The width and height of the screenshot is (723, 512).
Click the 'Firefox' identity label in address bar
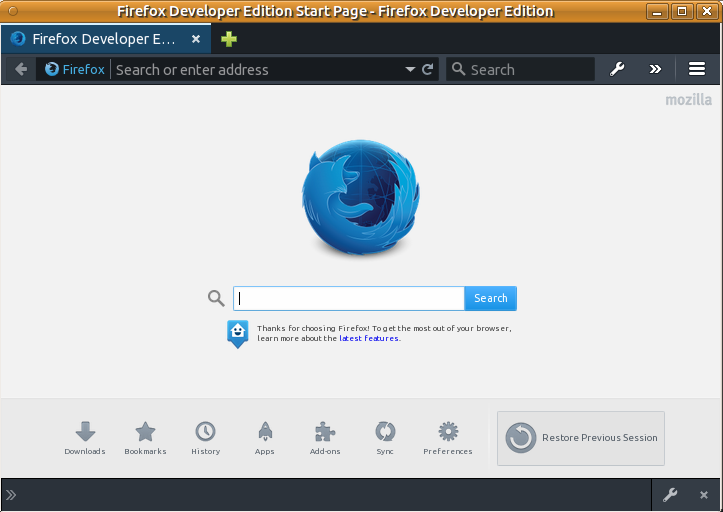click(x=83, y=69)
